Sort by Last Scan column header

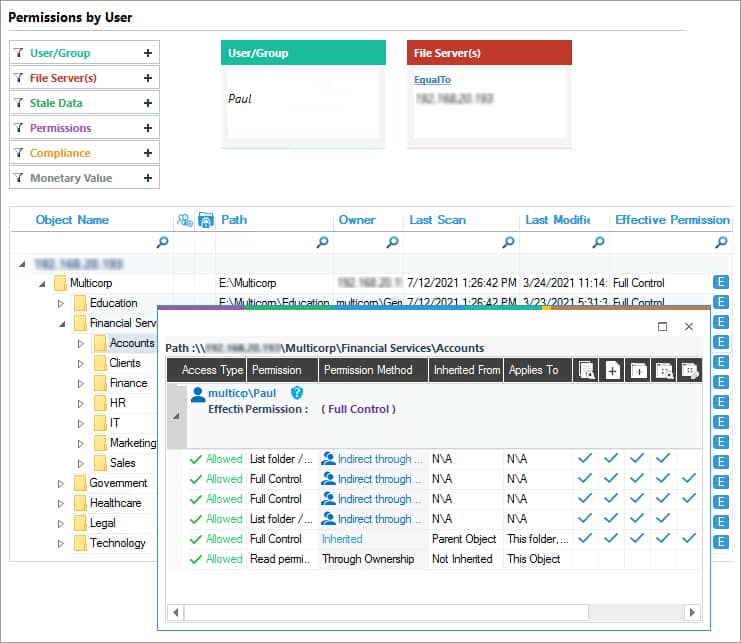(438, 220)
